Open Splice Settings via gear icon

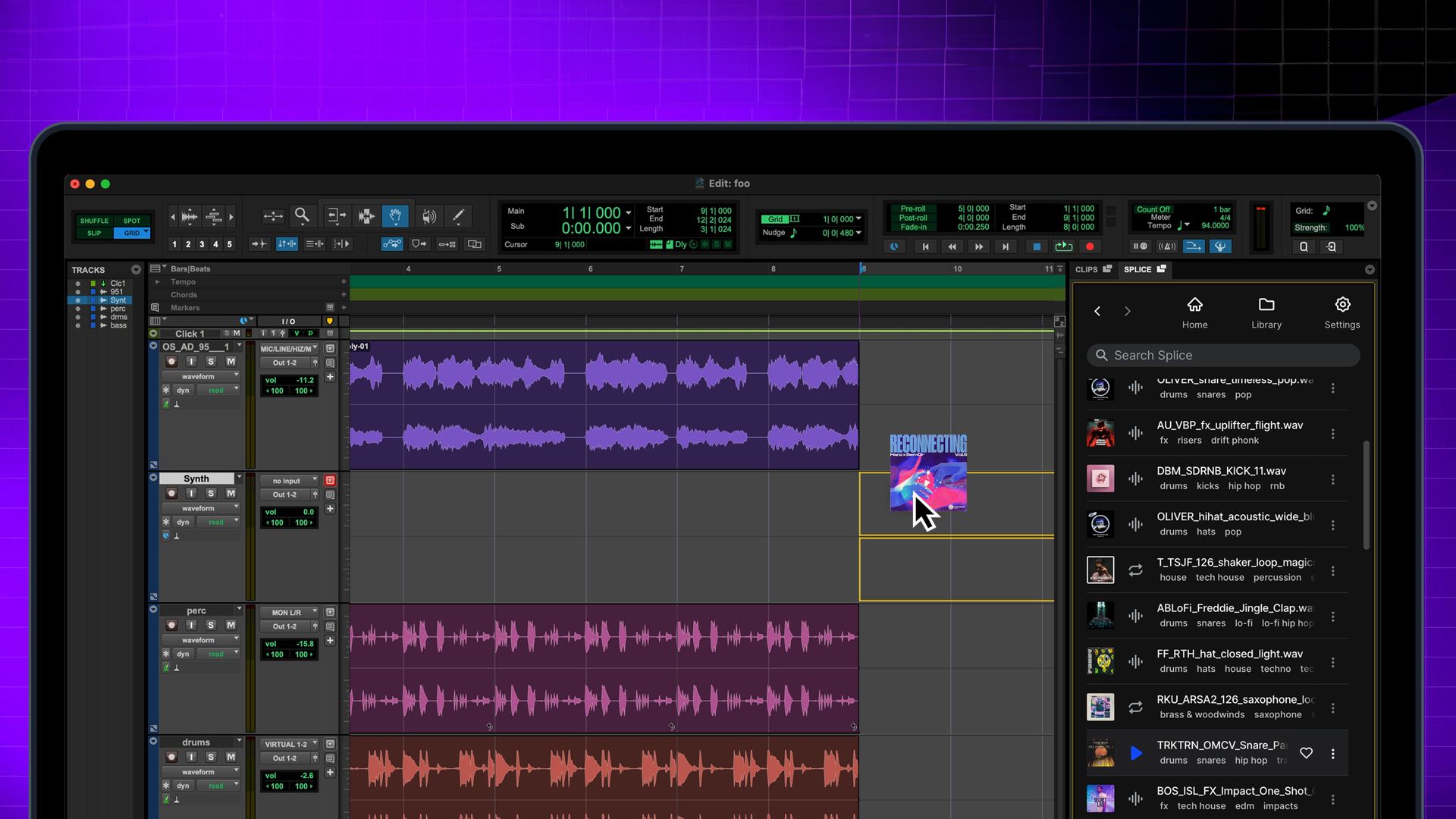click(1341, 311)
